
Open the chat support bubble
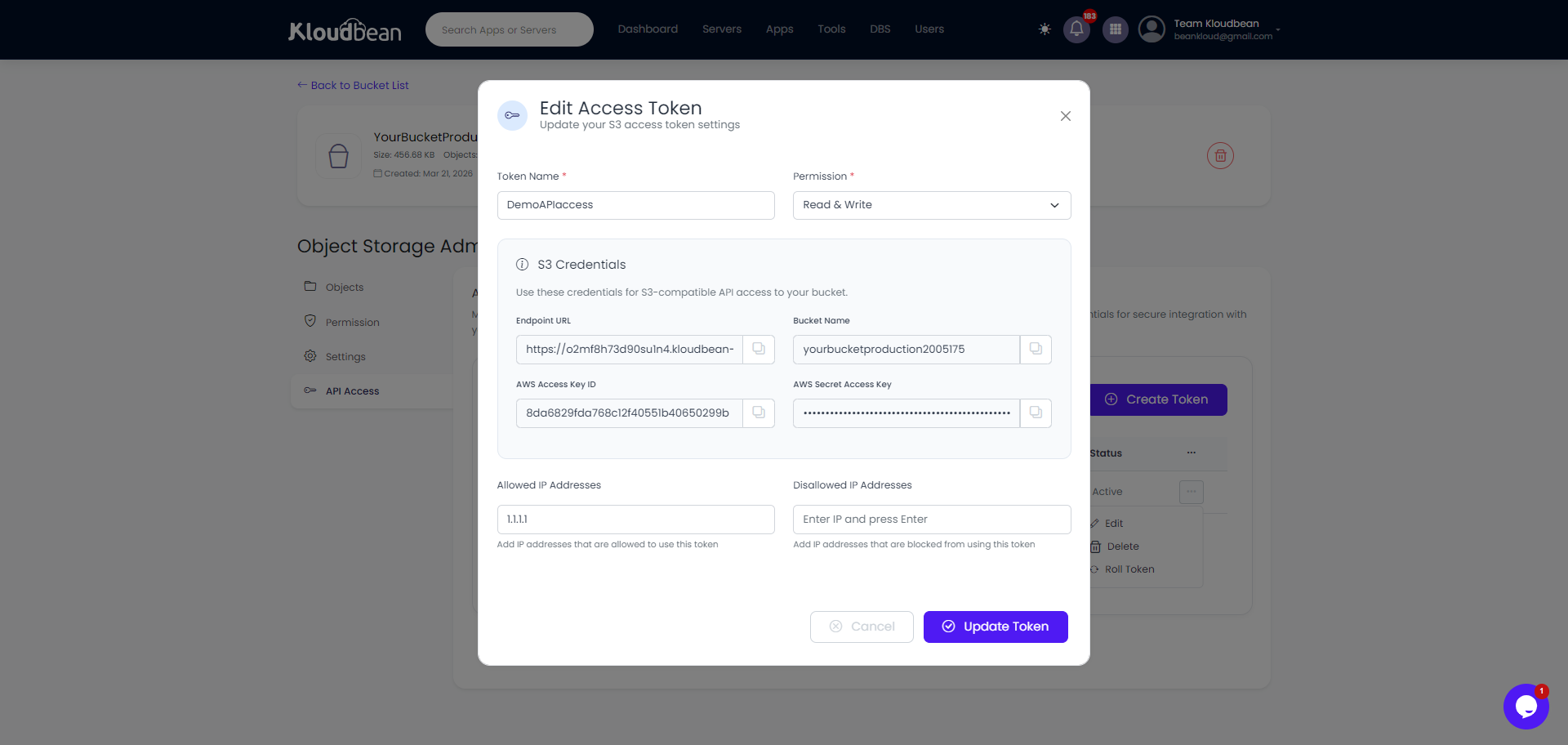tap(1525, 706)
